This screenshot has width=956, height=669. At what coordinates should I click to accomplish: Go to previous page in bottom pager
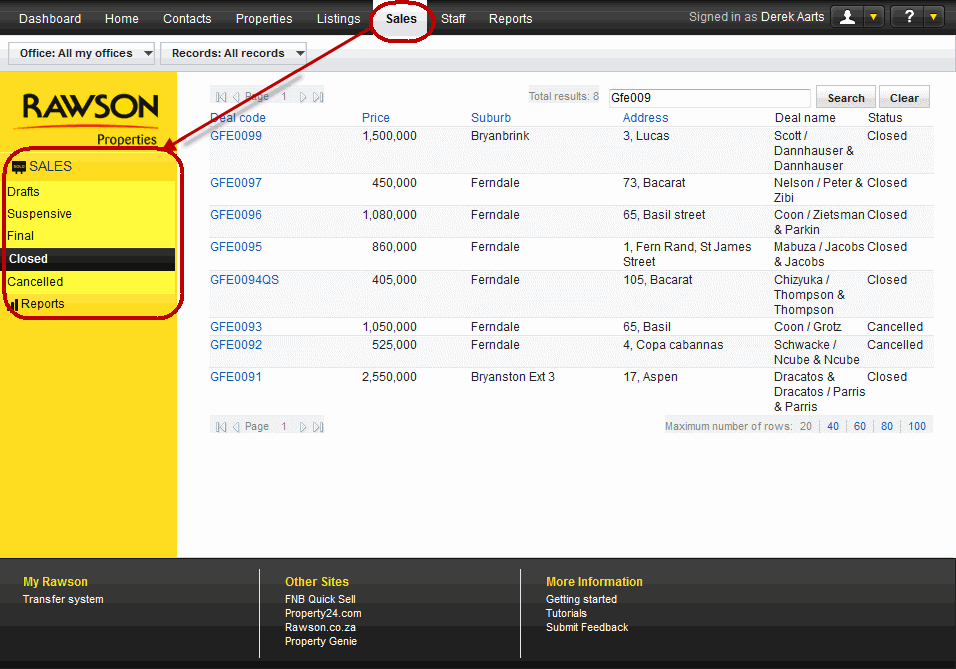[237, 427]
